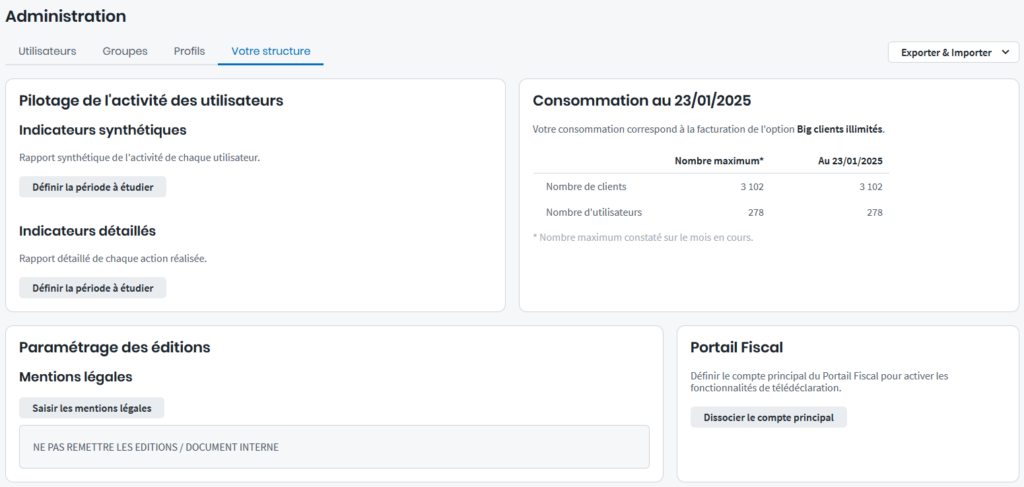Select the Nombre de clients row
The image size is (1024, 487).
[x=710, y=187]
